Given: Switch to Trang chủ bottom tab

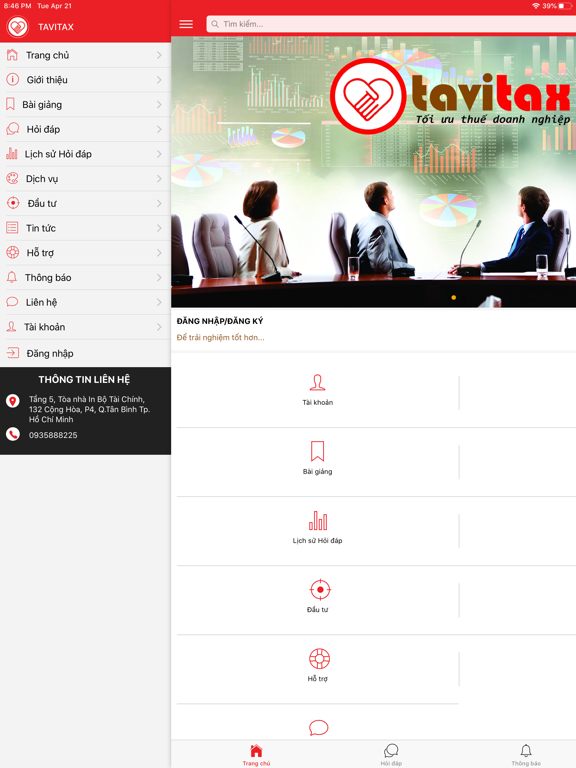Looking at the screenshot, I should coord(256,755).
